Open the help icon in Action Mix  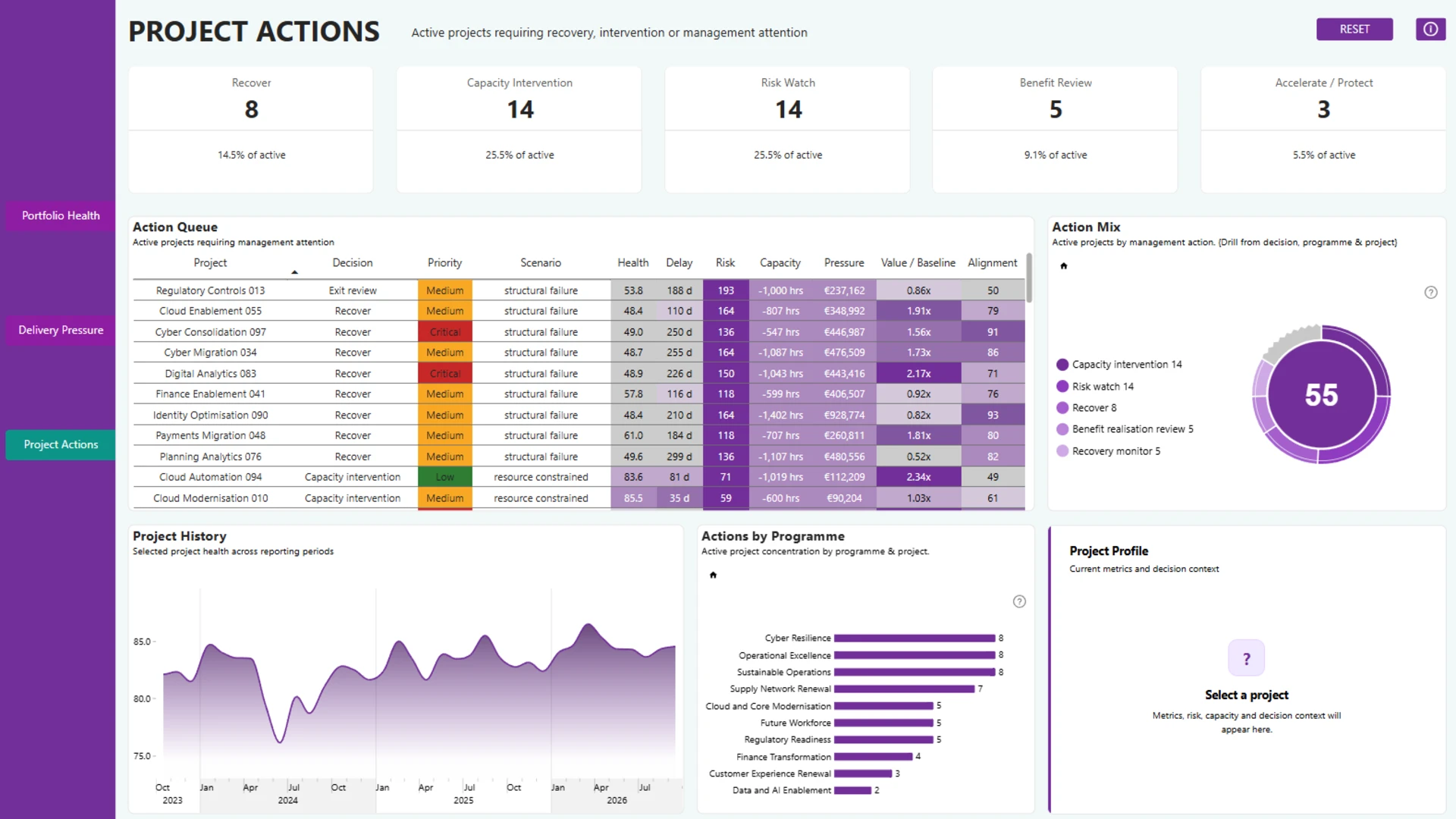pyautogui.click(x=1430, y=293)
